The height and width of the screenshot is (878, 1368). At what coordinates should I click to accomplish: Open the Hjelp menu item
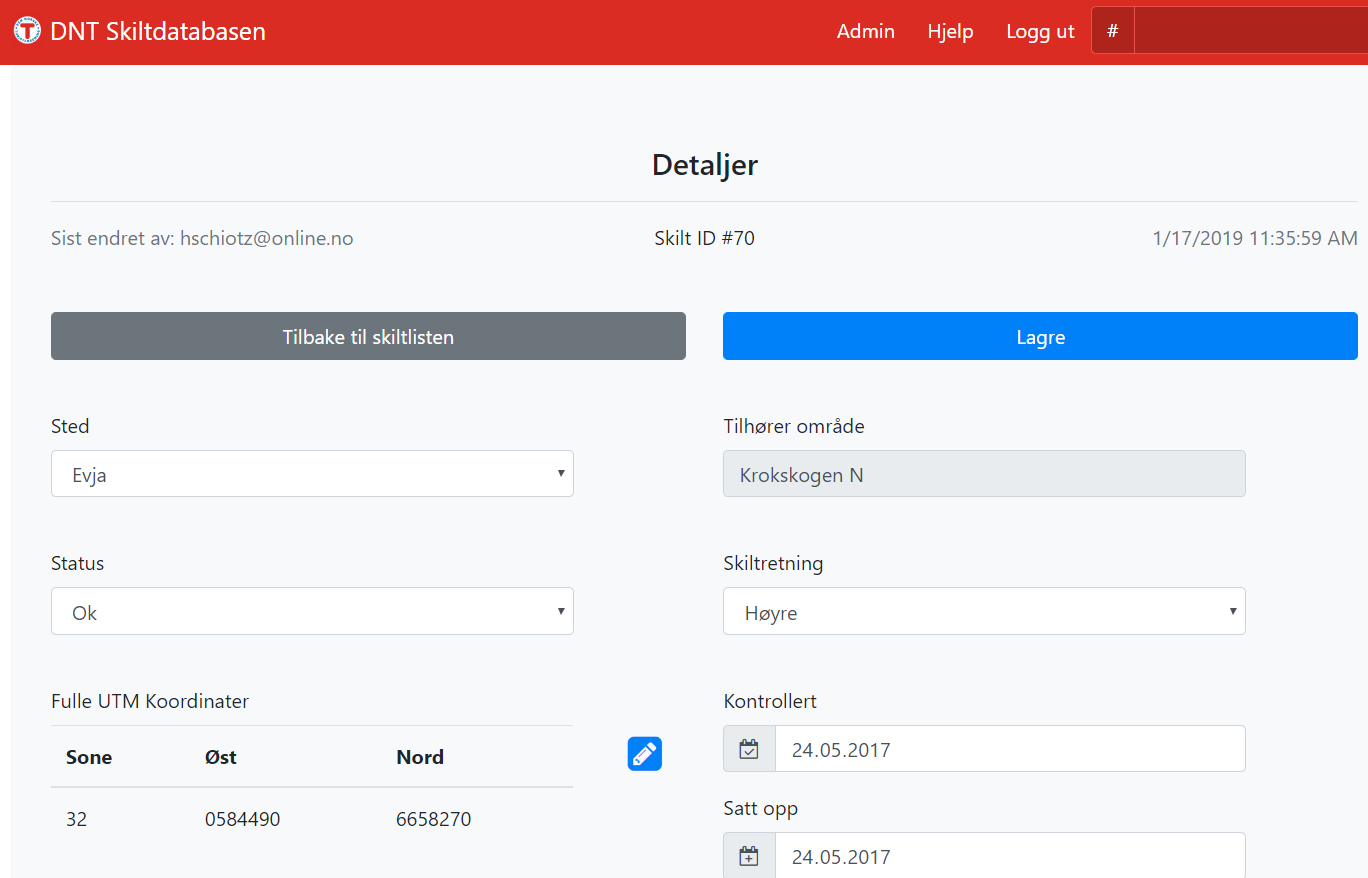[950, 31]
